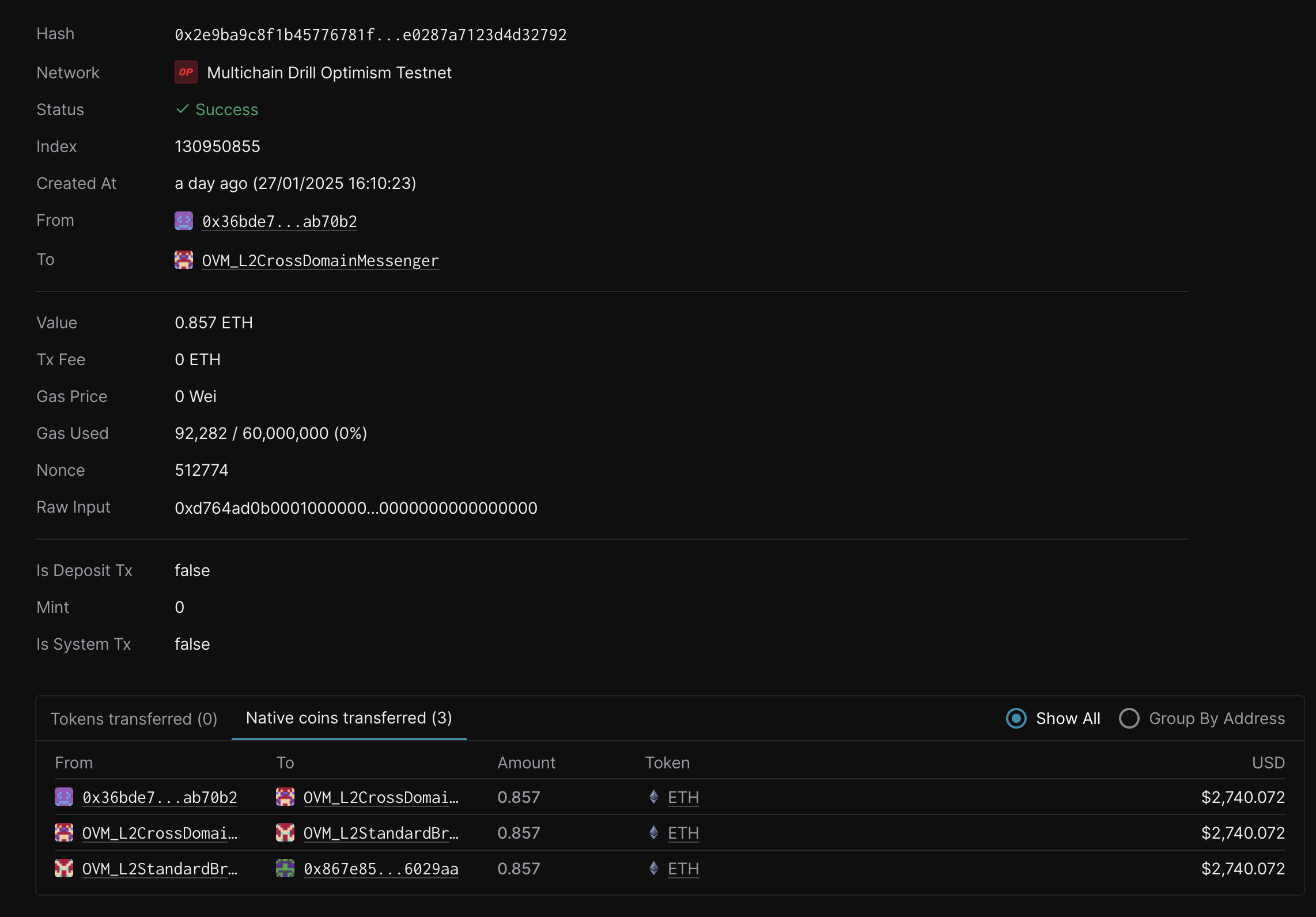Click the avatar icon of recipient 0x867e85...6029aa
This screenshot has width=1316, height=917.
click(x=285, y=869)
